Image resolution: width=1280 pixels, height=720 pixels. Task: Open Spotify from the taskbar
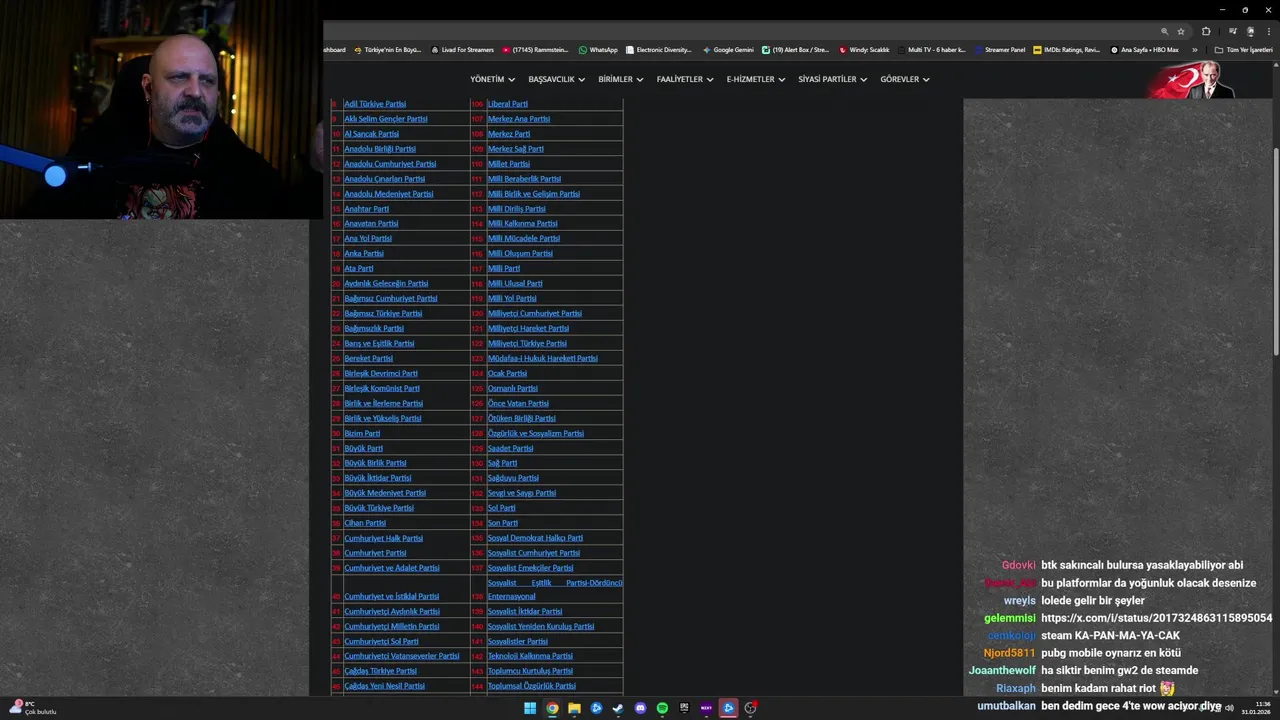[662, 708]
